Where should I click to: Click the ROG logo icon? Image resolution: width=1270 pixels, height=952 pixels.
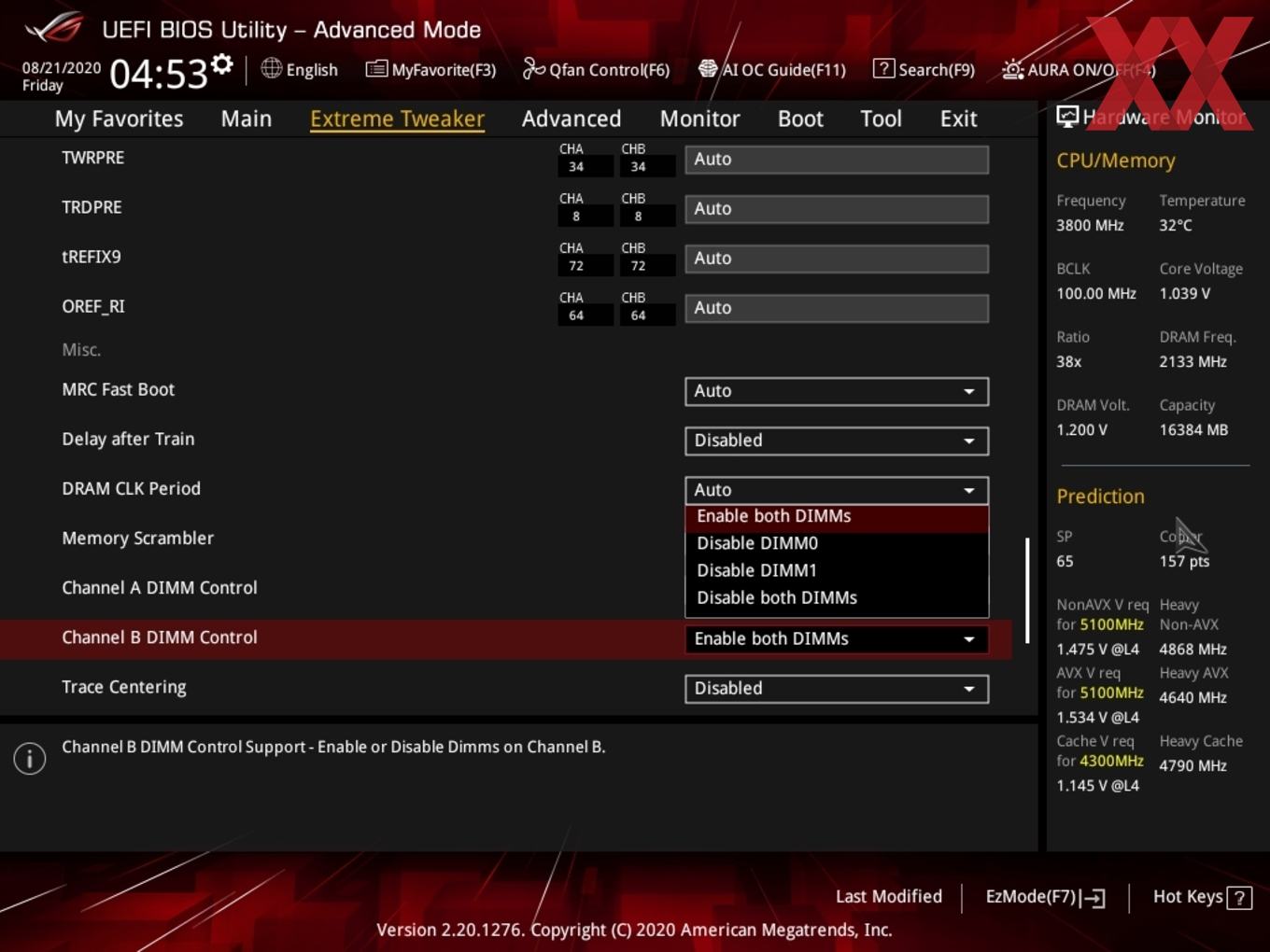pyautogui.click(x=54, y=28)
